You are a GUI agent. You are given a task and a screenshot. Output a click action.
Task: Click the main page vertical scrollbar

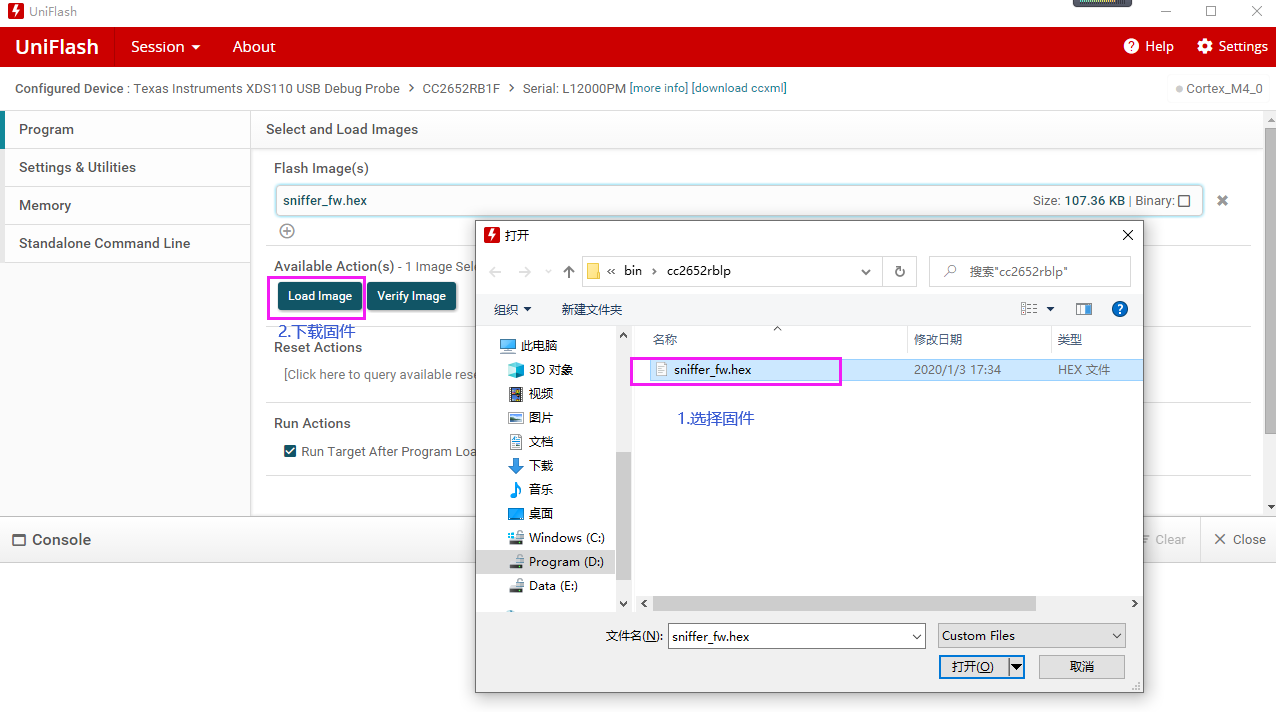coord(1270,280)
